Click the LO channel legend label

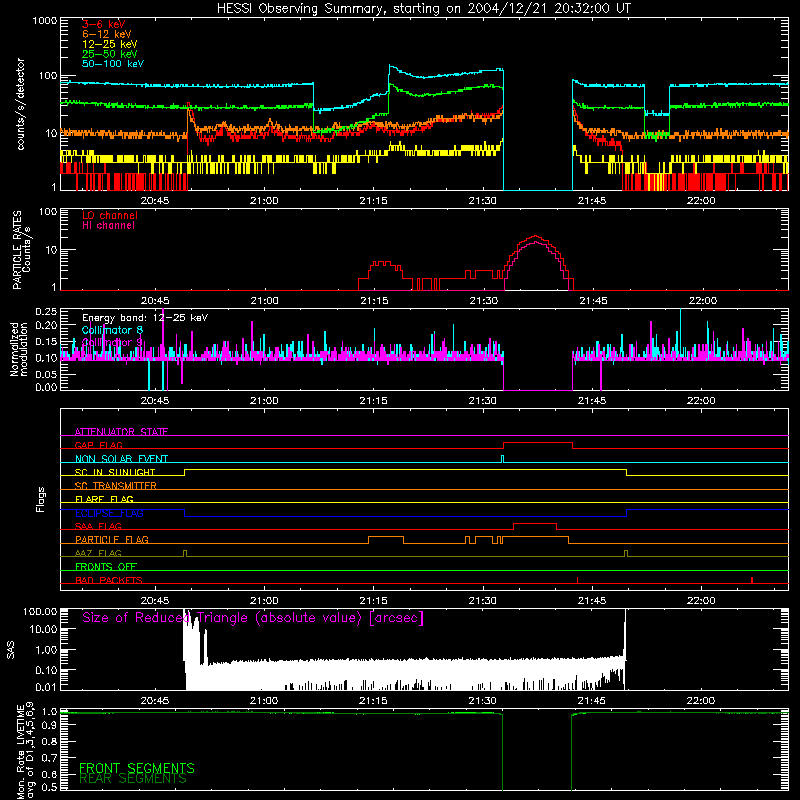pos(110,216)
